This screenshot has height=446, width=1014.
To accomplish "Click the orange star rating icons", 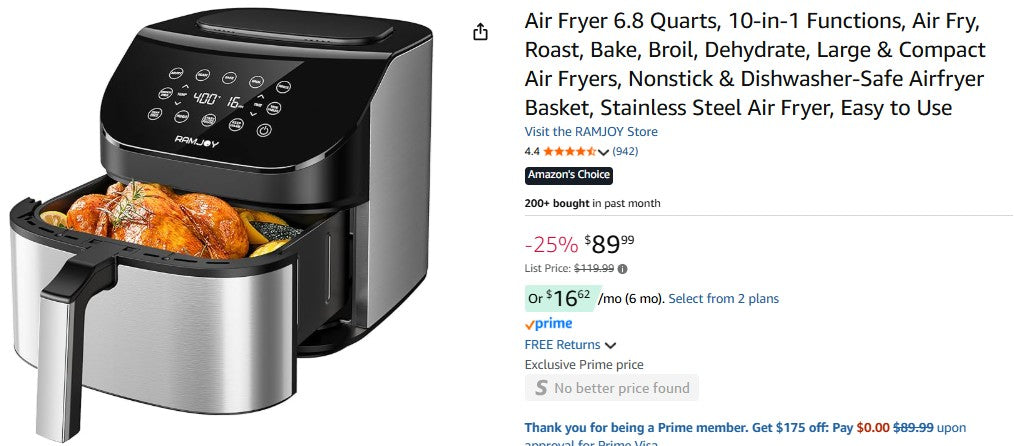I will tap(569, 152).
